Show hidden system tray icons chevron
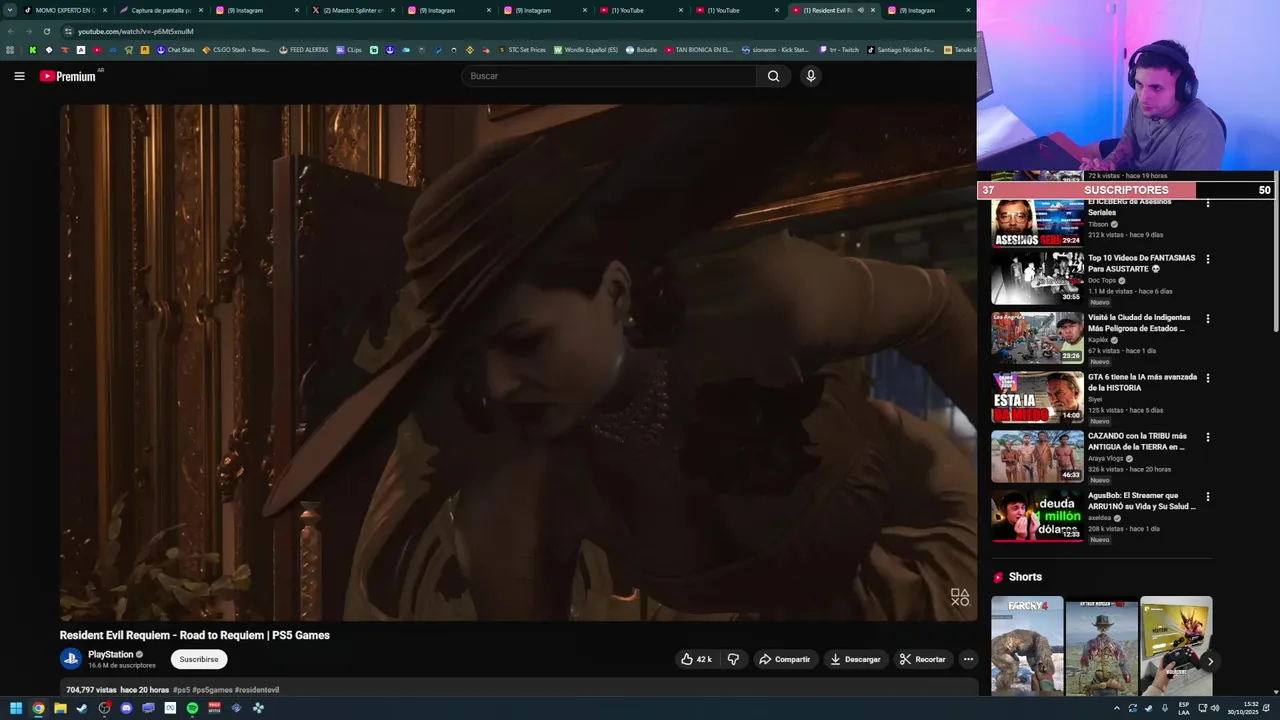This screenshot has height=720, width=1280. (1117, 708)
